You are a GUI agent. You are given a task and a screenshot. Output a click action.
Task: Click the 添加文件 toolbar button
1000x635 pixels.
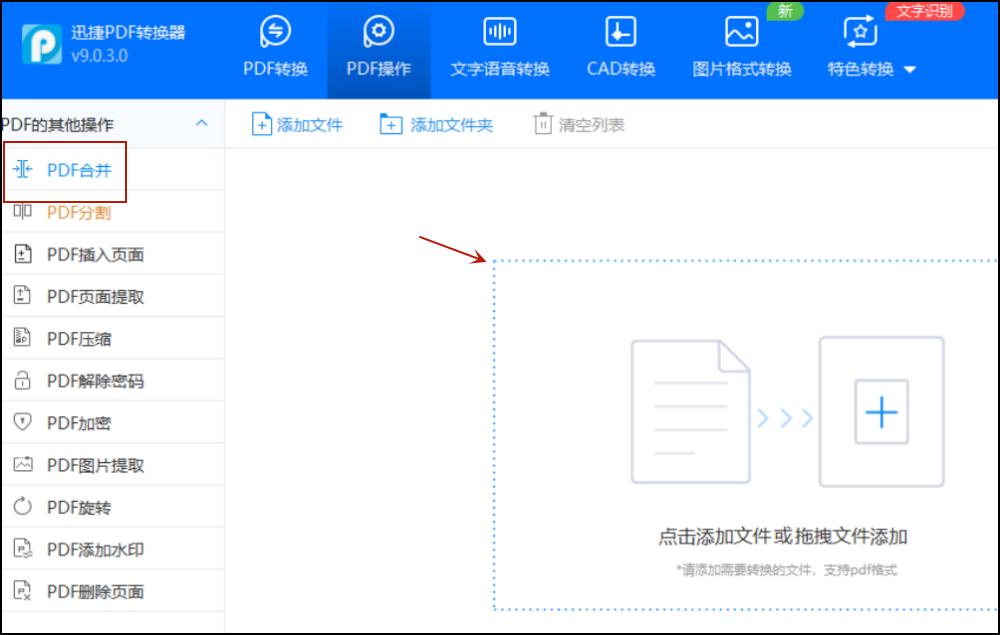coord(296,125)
